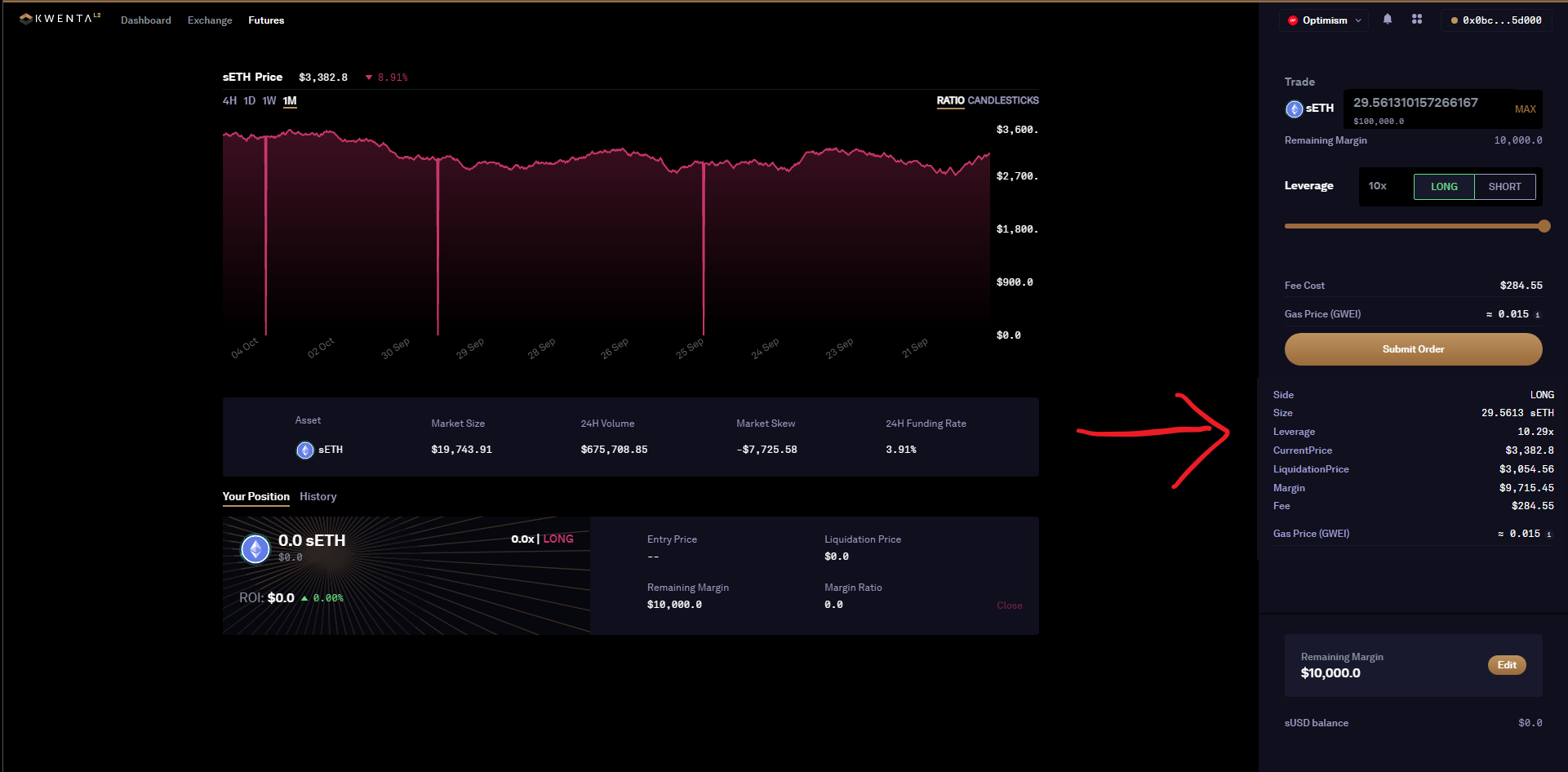Submit the order
The width and height of the screenshot is (1568, 772).
pos(1413,349)
